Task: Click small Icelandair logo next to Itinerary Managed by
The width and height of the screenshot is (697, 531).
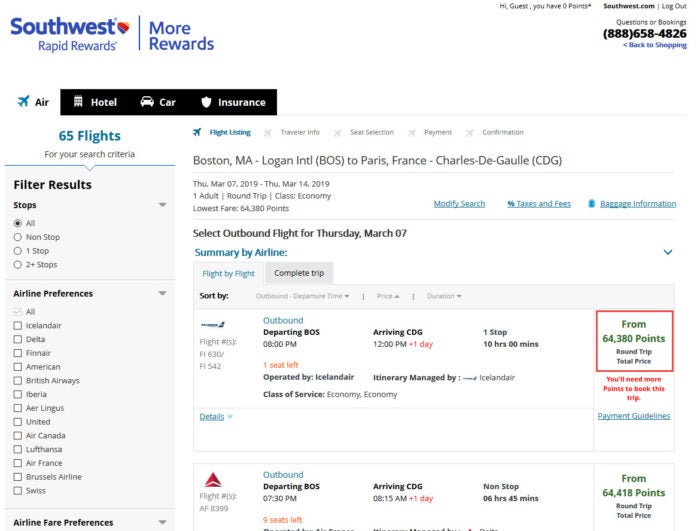Action: (470, 378)
